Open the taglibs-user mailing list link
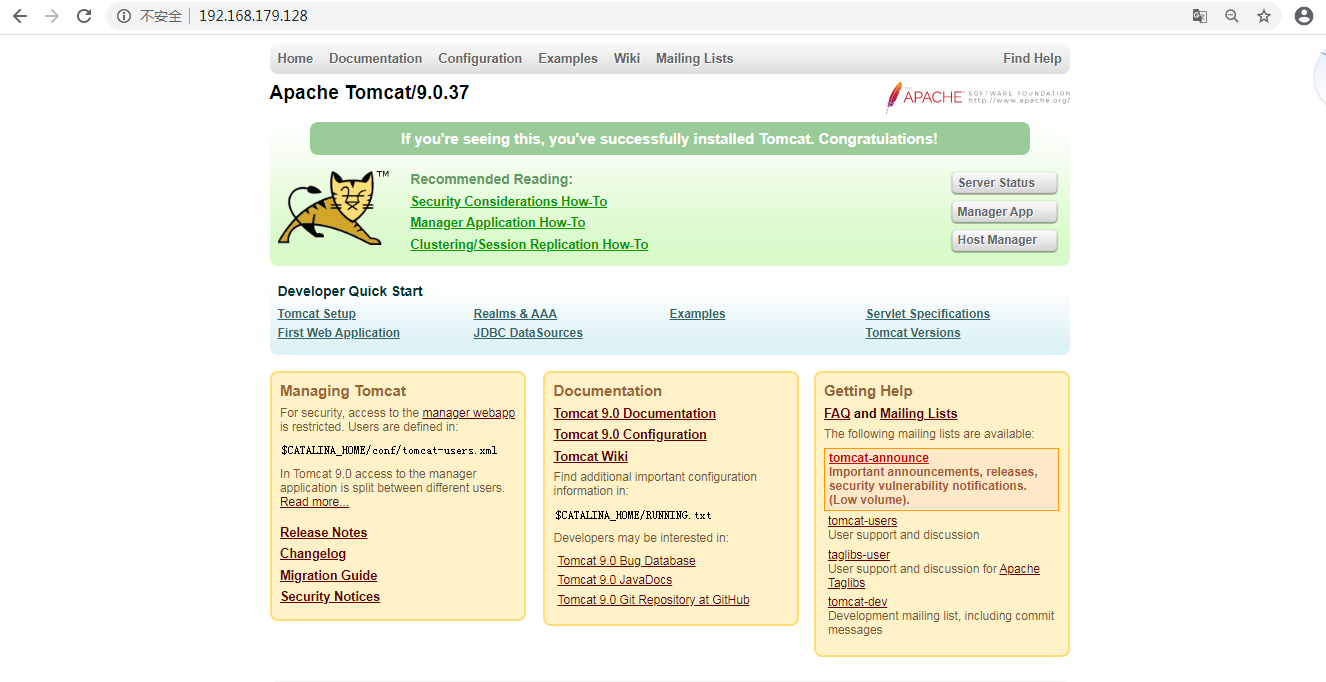The width and height of the screenshot is (1326, 682). 859,555
